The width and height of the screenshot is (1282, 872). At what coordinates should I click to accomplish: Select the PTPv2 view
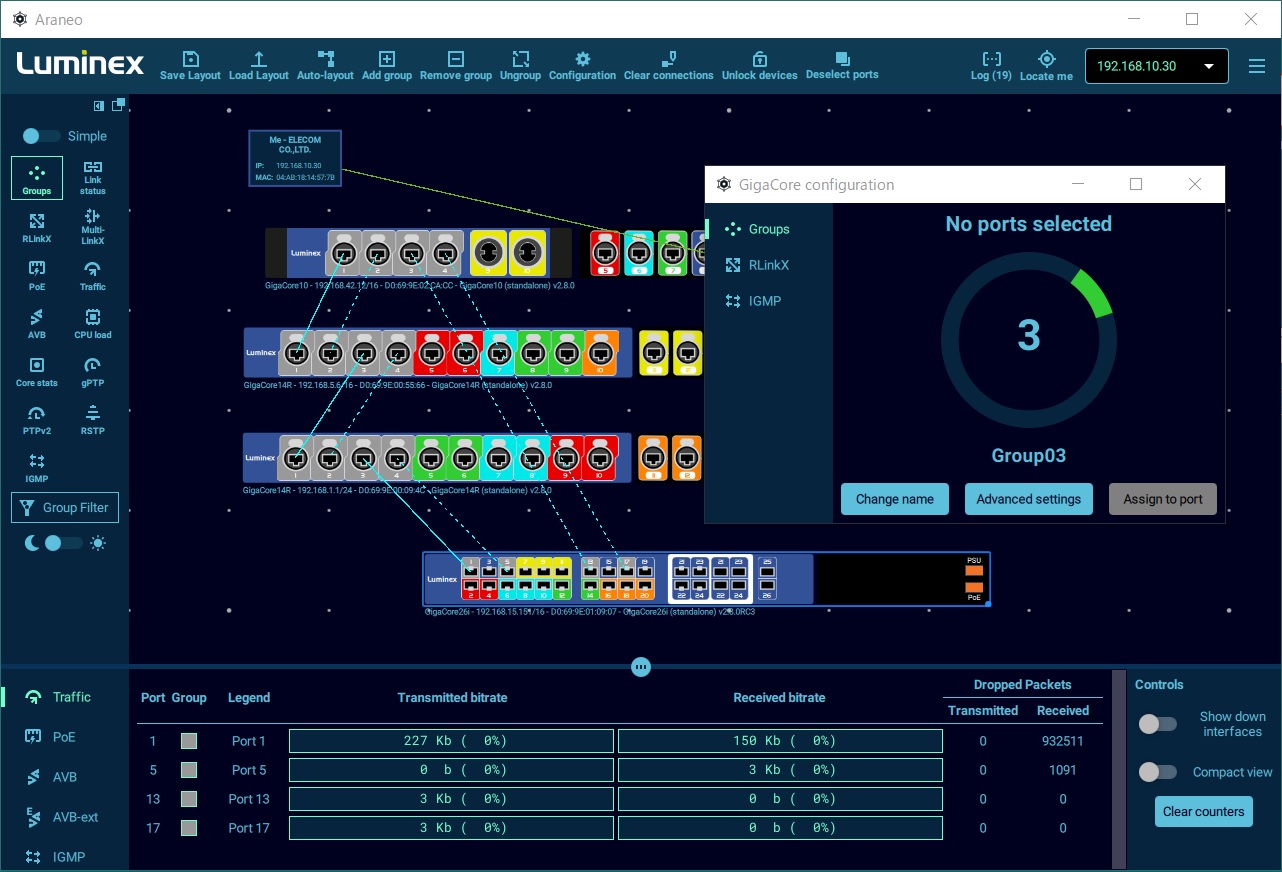tap(37, 418)
